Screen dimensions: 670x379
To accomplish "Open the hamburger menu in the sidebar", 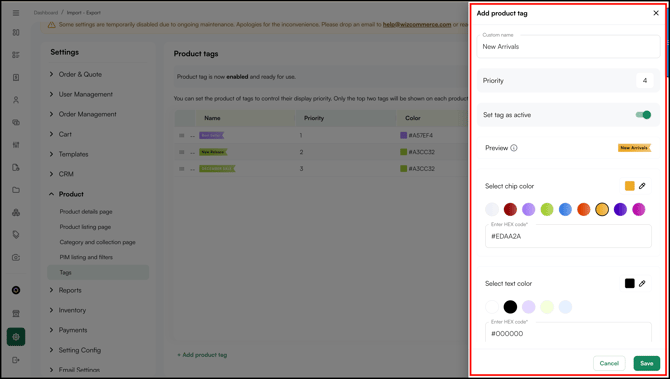I will (x=16, y=13).
